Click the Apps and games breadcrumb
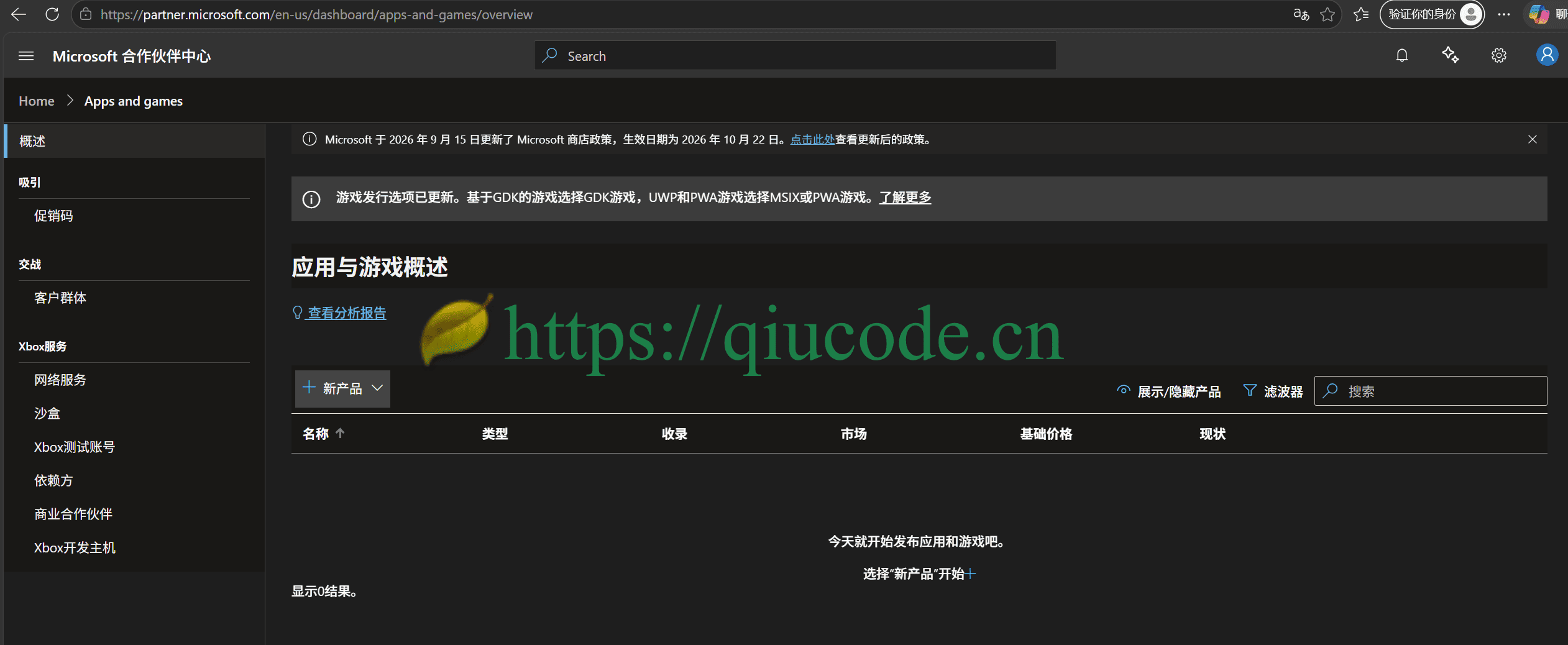 tap(134, 101)
